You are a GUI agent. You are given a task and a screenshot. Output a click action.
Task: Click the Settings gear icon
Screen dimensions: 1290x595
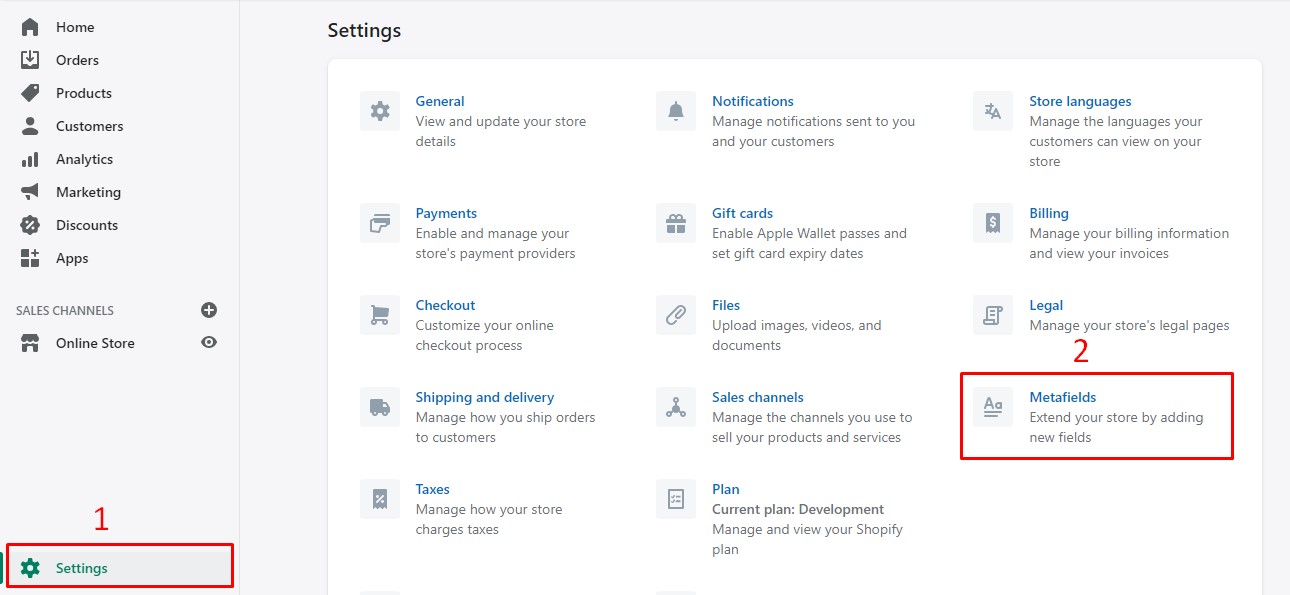pyautogui.click(x=31, y=567)
